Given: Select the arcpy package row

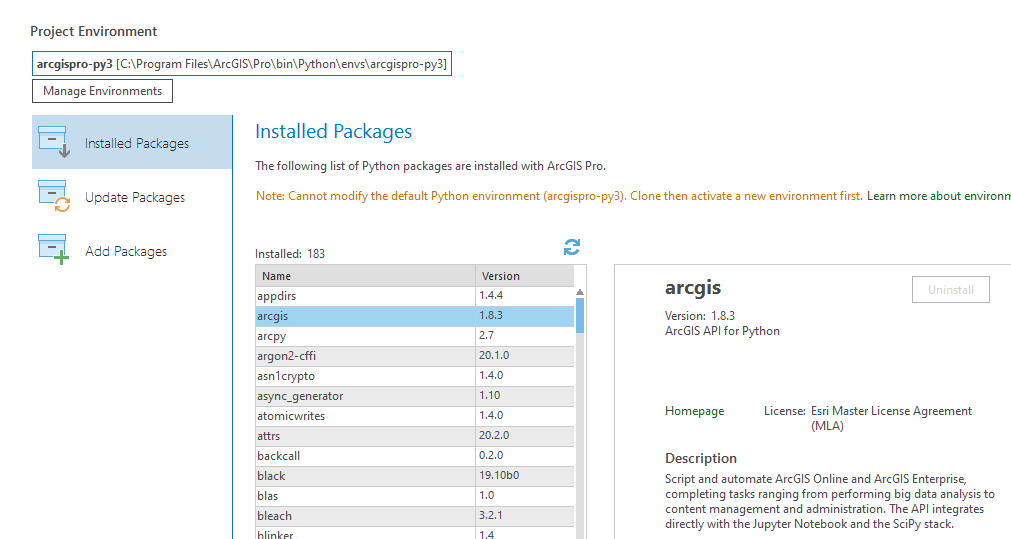Looking at the screenshot, I should click(365, 336).
